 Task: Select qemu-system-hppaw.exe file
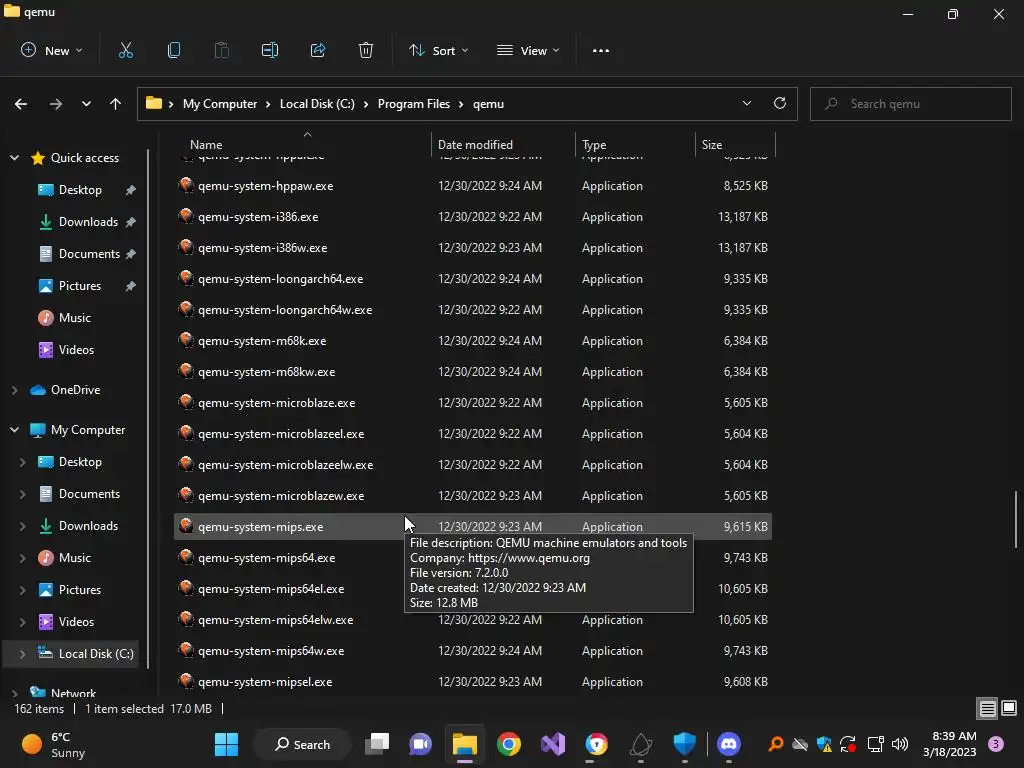coord(473,186)
